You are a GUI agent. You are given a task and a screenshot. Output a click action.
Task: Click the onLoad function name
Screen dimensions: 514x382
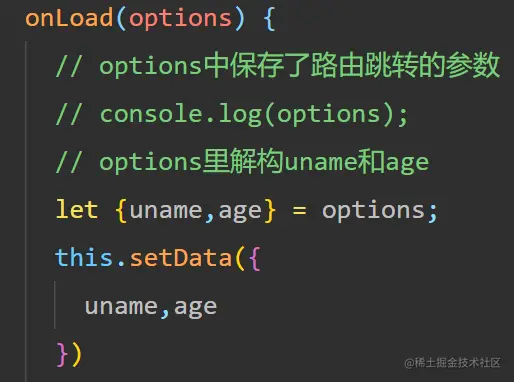click(69, 18)
